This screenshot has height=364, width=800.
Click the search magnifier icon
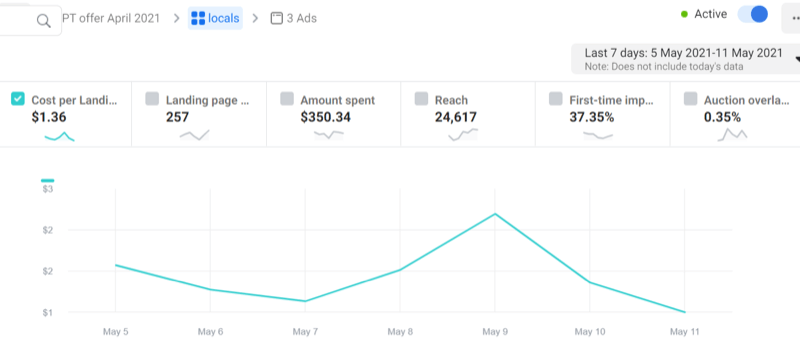44,20
